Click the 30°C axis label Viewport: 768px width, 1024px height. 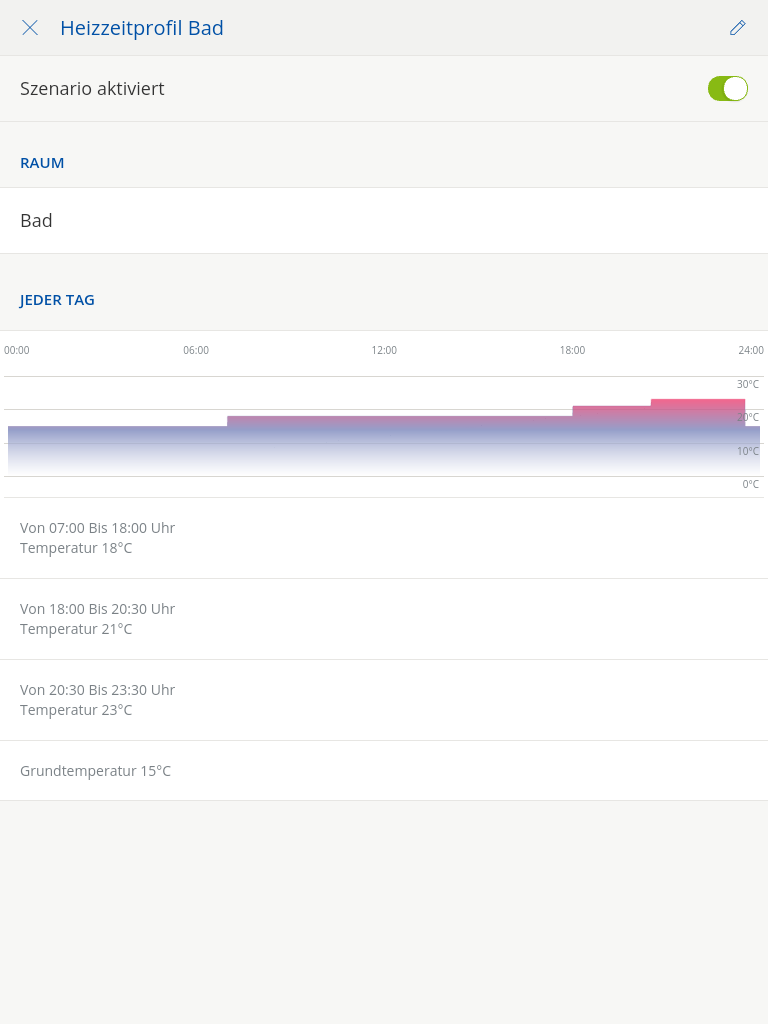[x=748, y=384]
